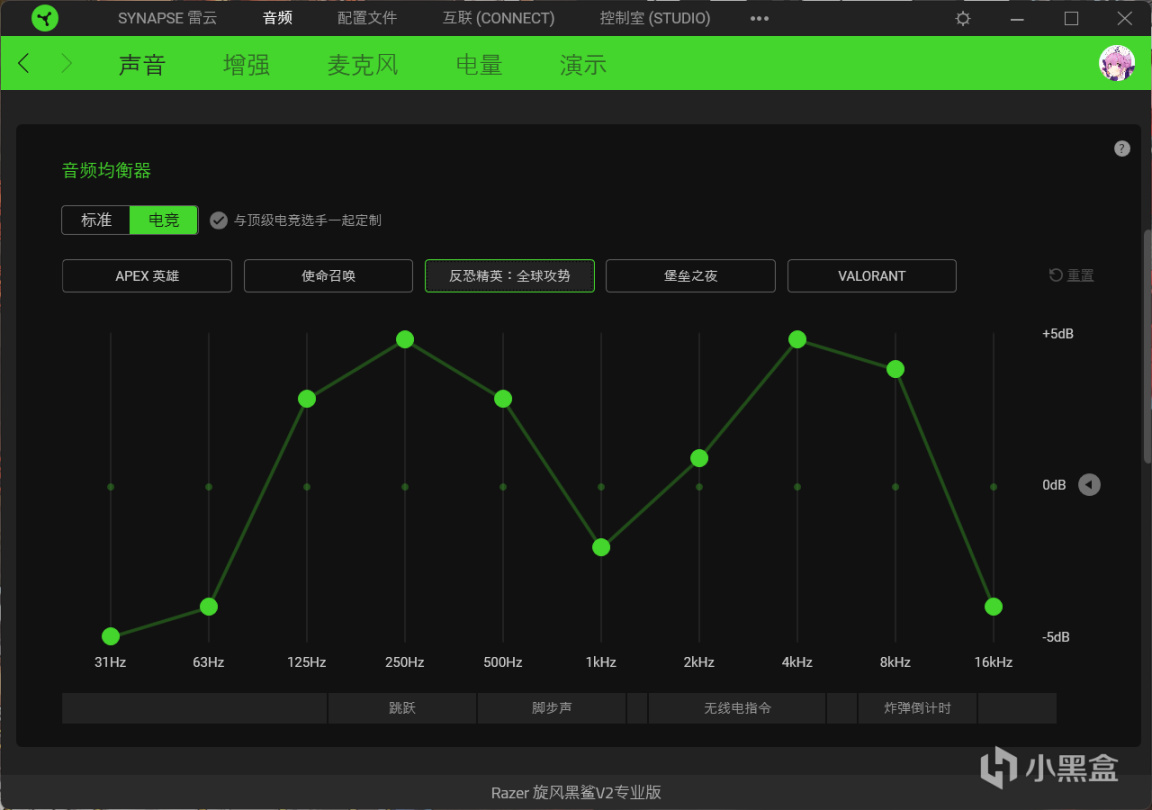
Task: Choose the 堡垒之夜 preset
Action: (691, 276)
